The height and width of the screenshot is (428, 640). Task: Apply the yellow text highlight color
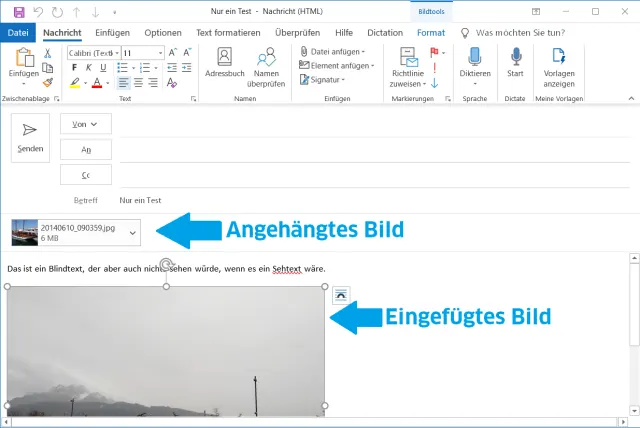click(75, 83)
